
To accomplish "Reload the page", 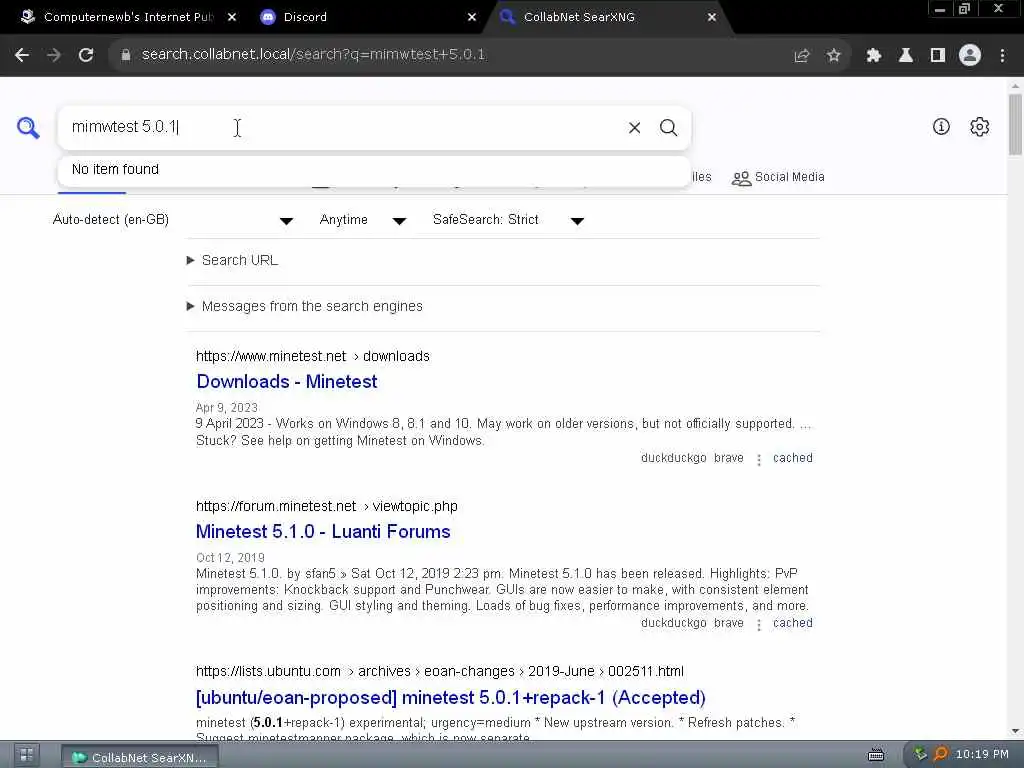I will (x=86, y=55).
